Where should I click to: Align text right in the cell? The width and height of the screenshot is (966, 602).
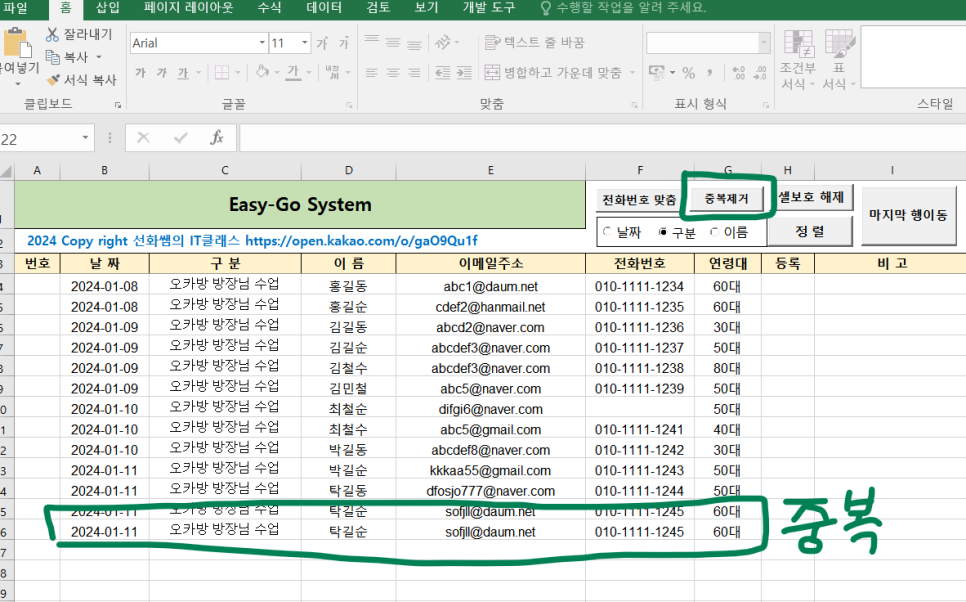click(414, 73)
